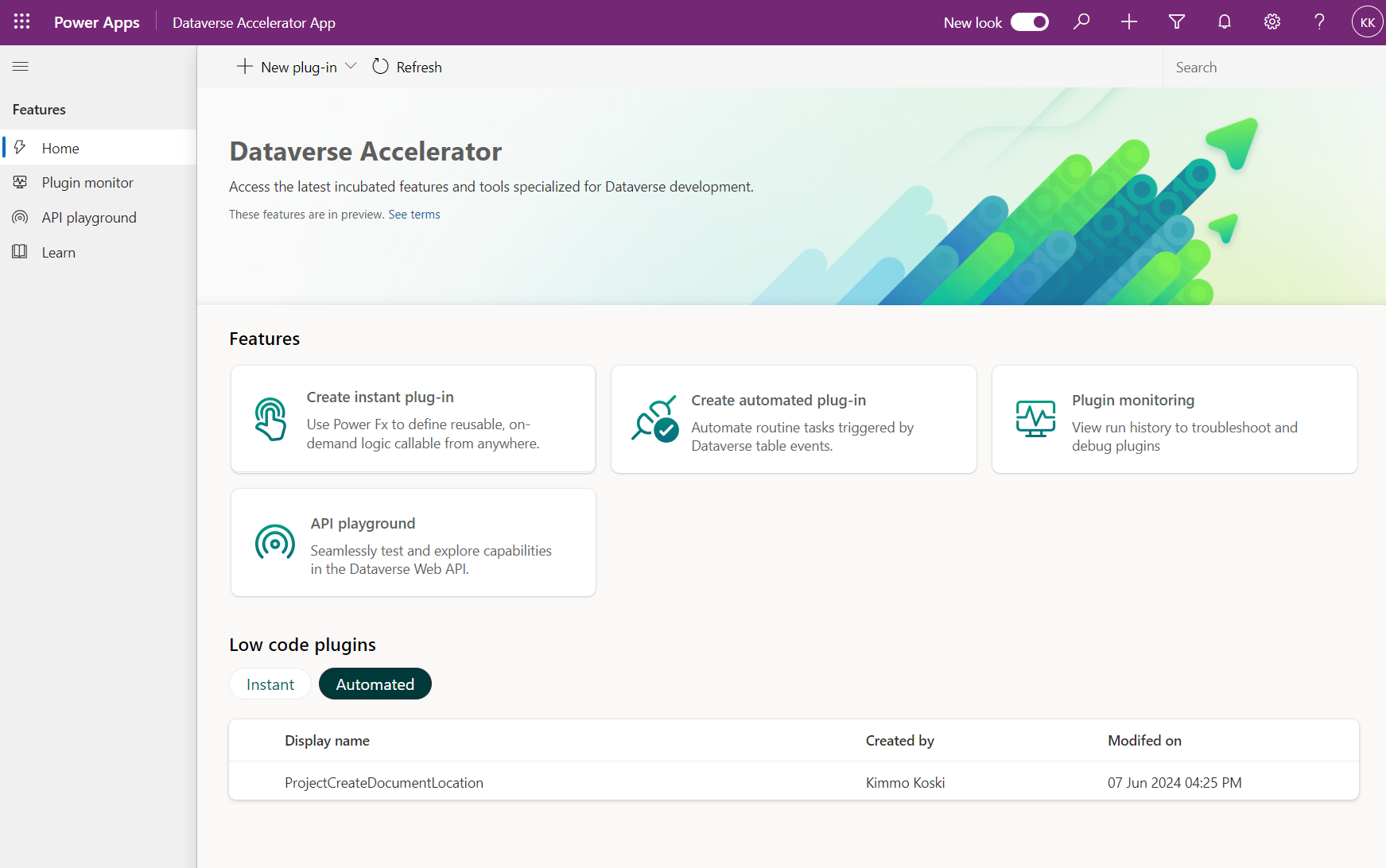Switch to the Instant plugins tab
The image size is (1386, 868).
[x=270, y=684]
